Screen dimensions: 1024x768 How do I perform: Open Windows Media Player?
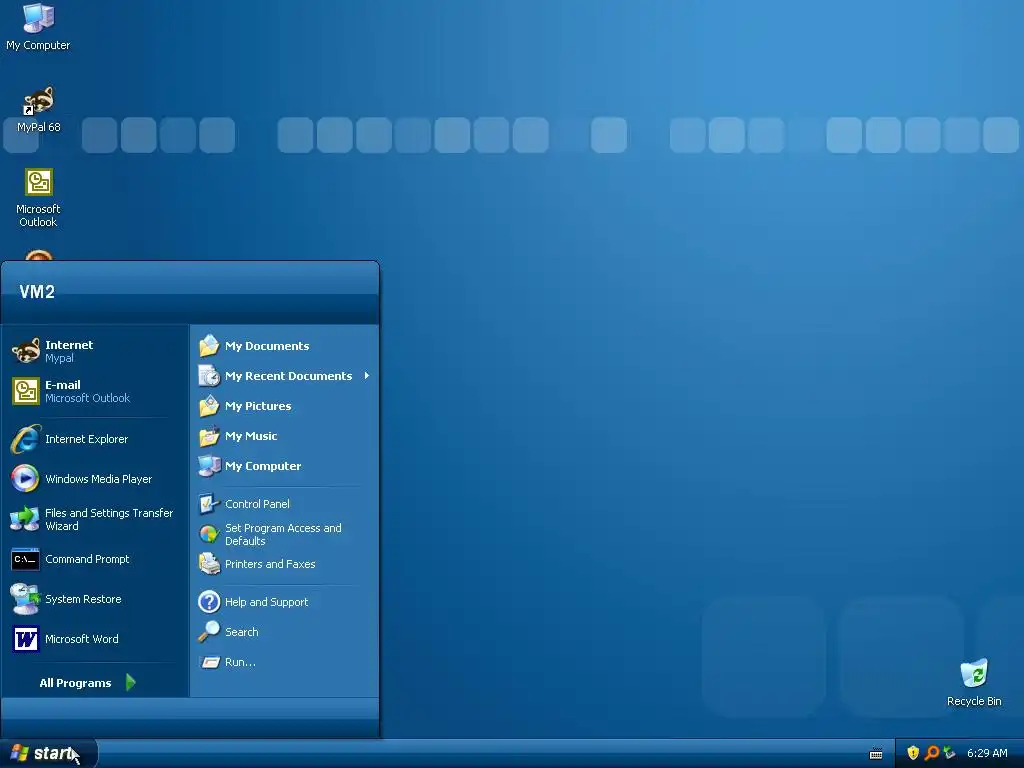click(95, 479)
